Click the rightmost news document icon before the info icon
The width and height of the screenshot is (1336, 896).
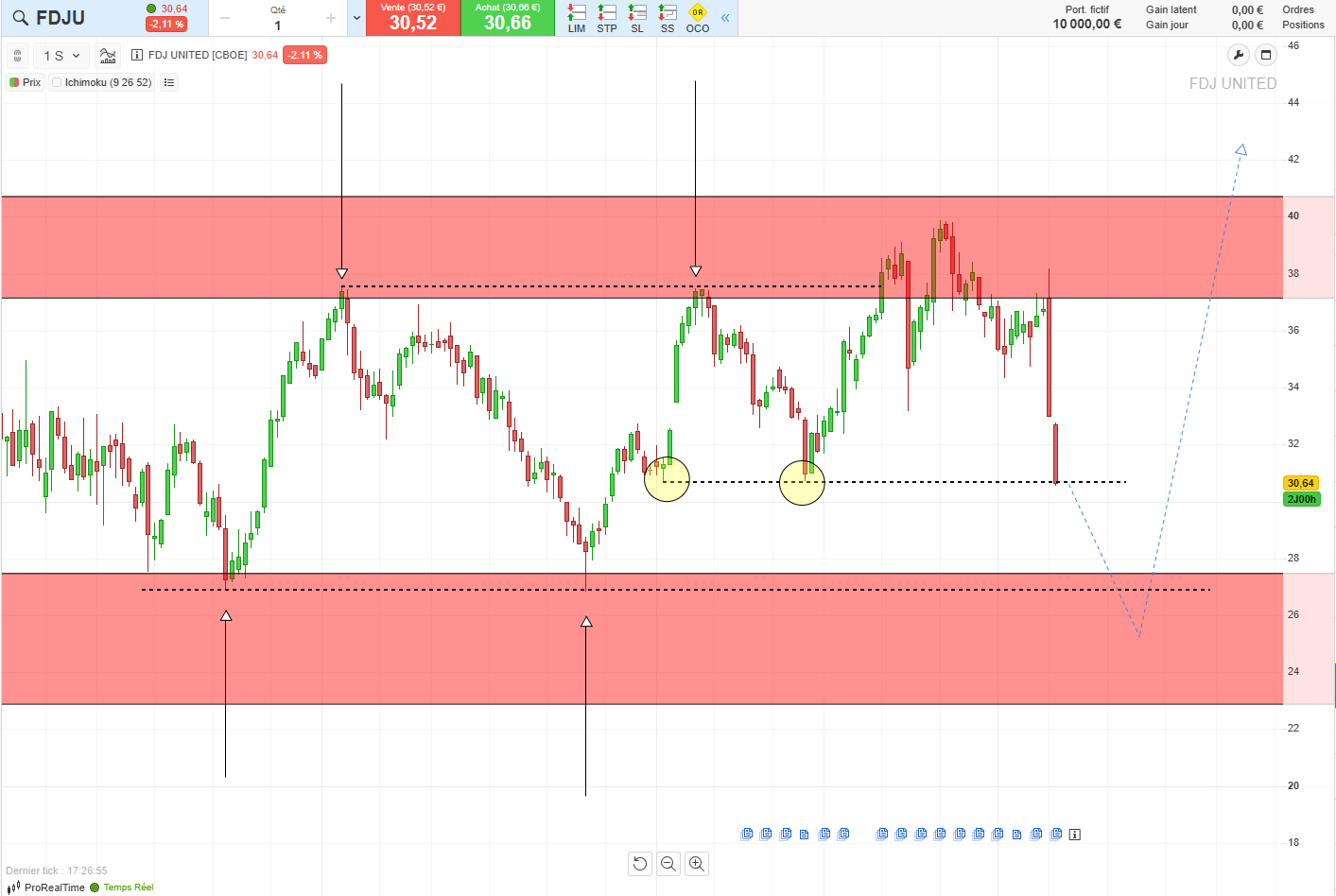[x=1056, y=834]
